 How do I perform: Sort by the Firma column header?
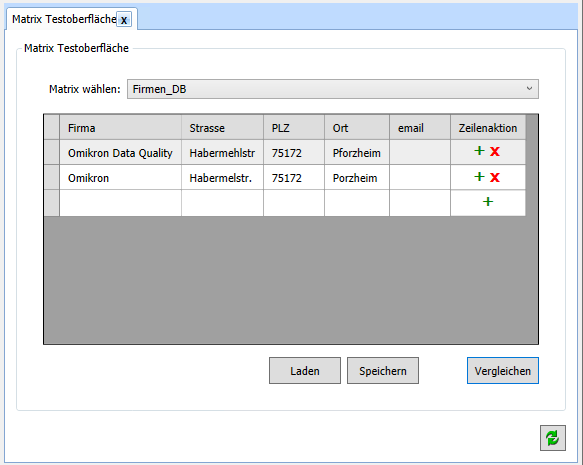[x=120, y=128]
